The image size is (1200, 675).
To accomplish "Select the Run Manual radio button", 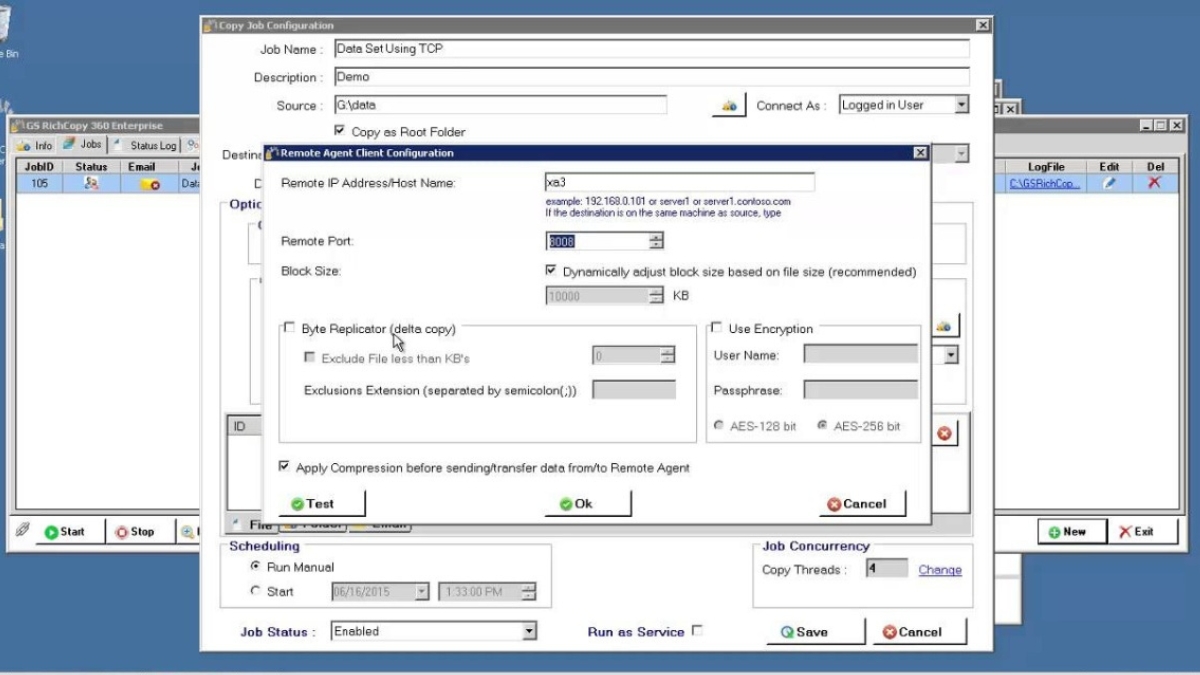I will (x=255, y=566).
